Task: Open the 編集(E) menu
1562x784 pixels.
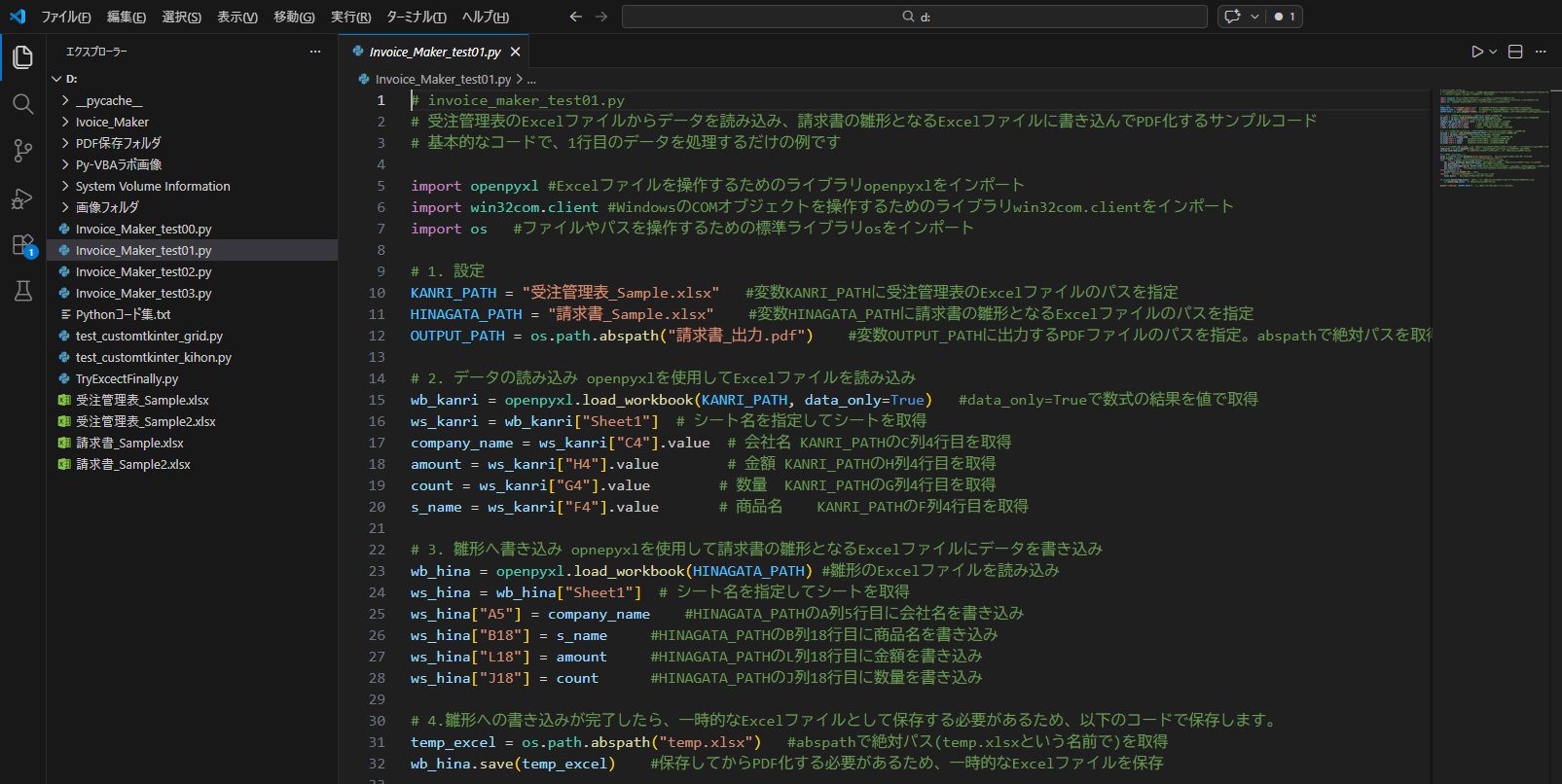Action: pos(127,17)
